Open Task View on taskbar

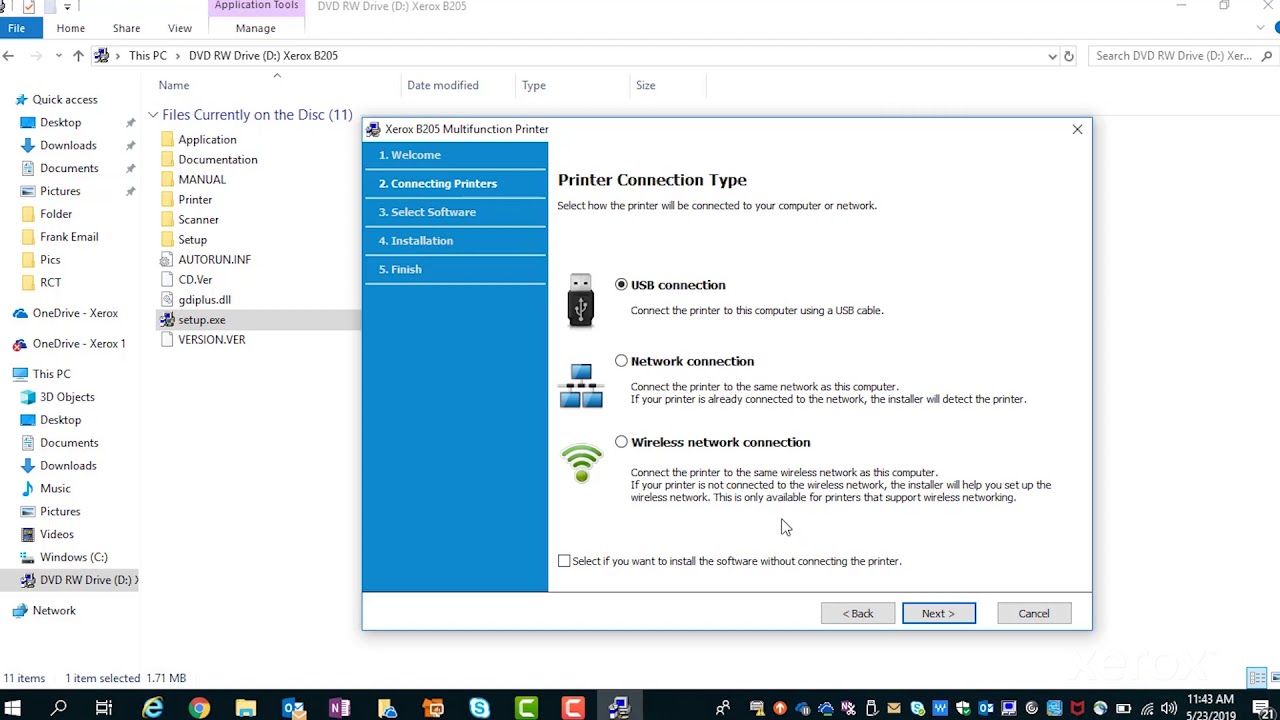[104, 708]
